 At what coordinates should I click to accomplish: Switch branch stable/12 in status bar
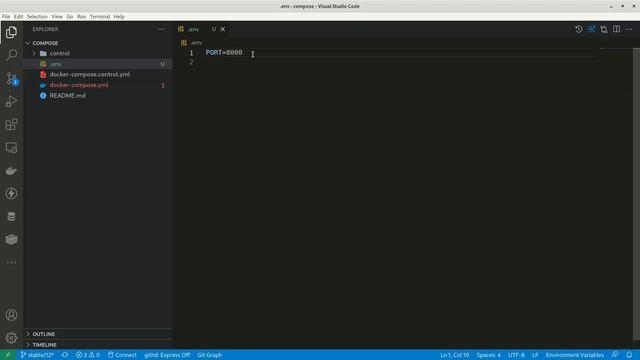37,355
